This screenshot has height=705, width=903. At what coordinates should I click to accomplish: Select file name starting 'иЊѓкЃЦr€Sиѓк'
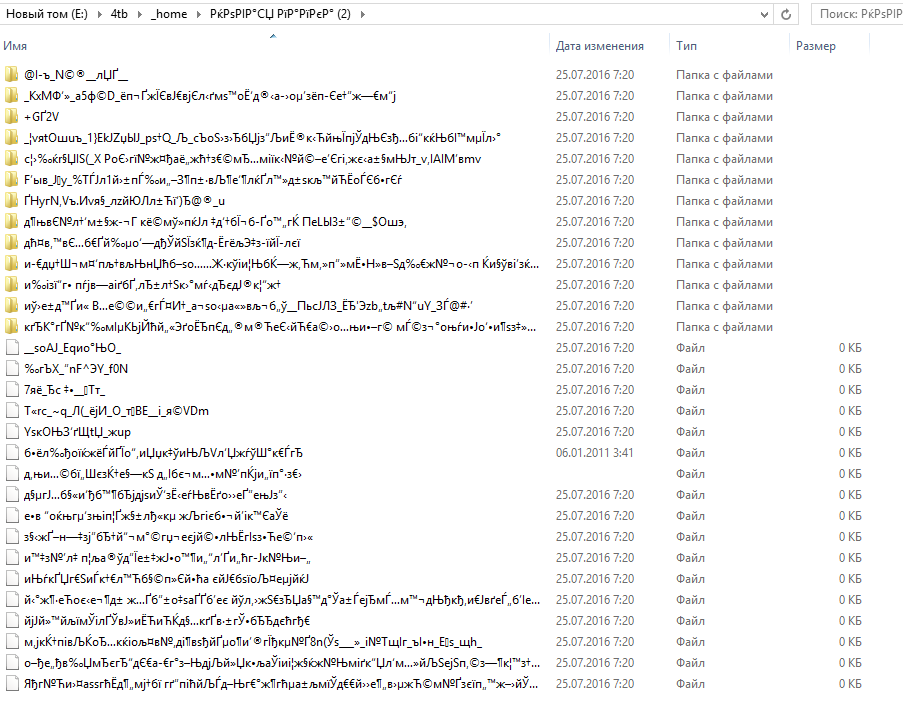click(167, 579)
